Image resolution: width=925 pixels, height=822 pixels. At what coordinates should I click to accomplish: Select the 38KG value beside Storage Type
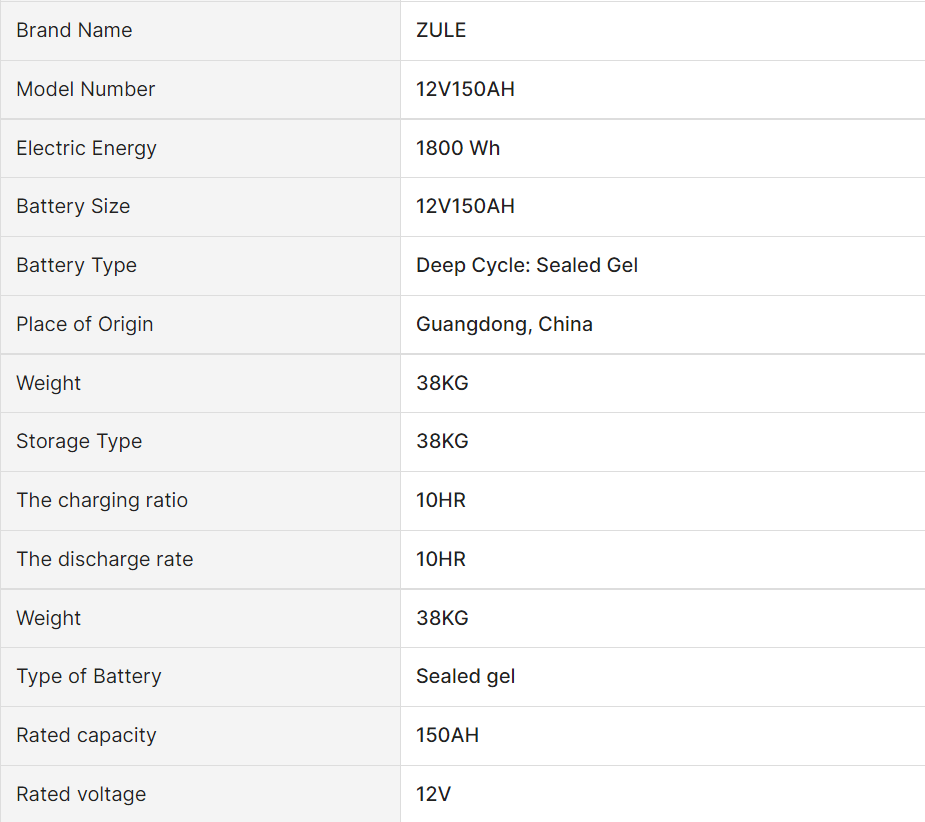click(442, 441)
